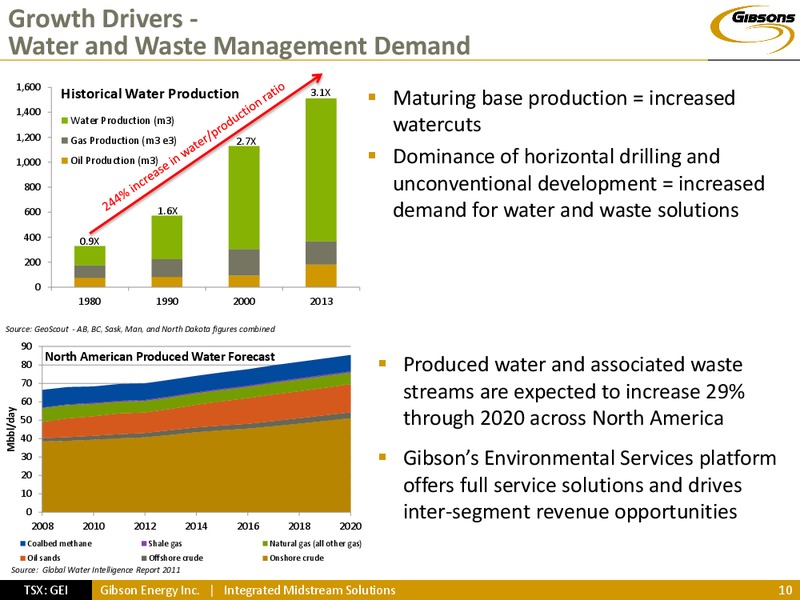The image size is (800, 600).
Task: Click the 1,600 value on the y-axis
Action: click(29, 87)
